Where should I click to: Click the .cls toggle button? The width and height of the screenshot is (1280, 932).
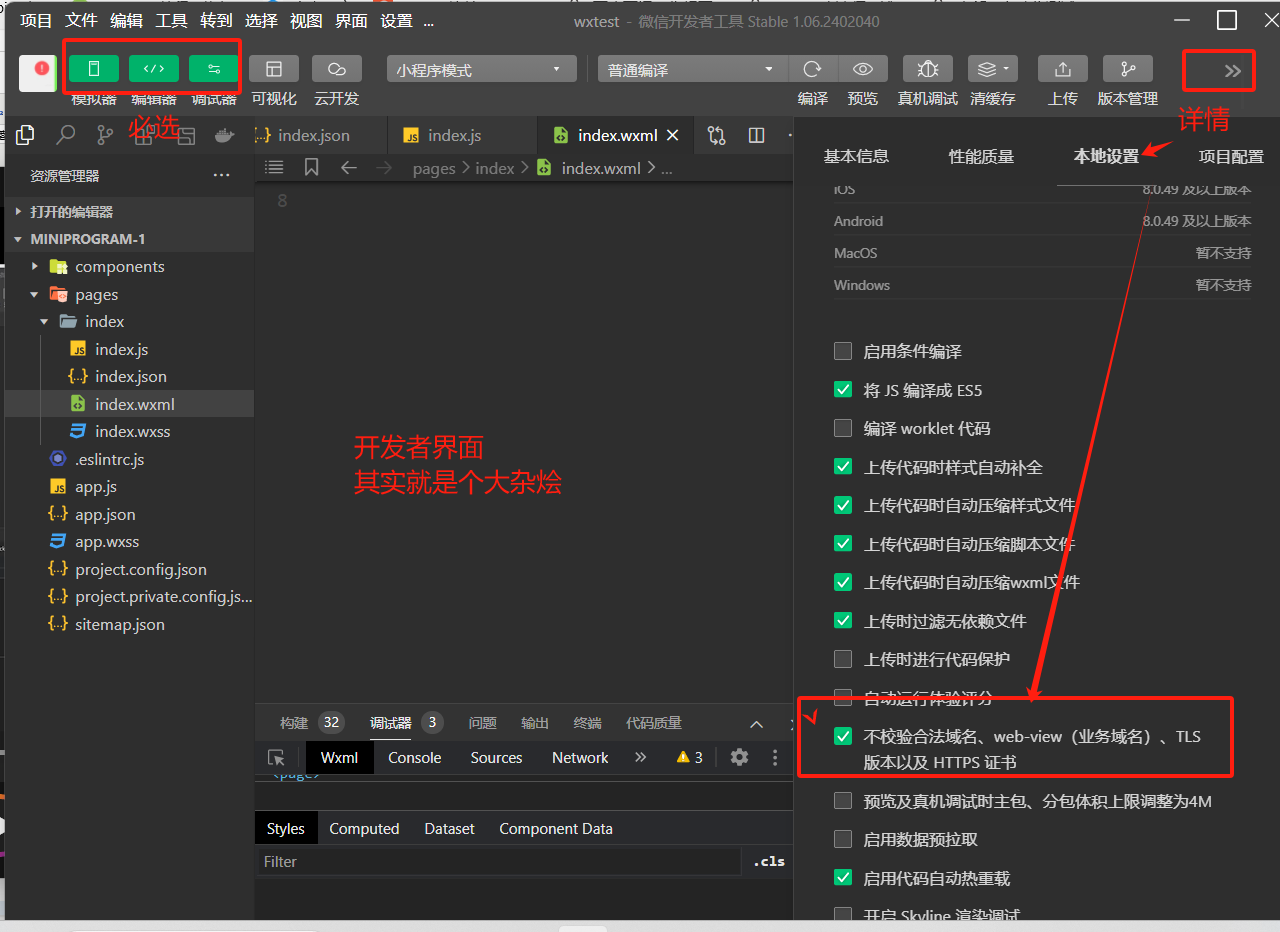769,861
